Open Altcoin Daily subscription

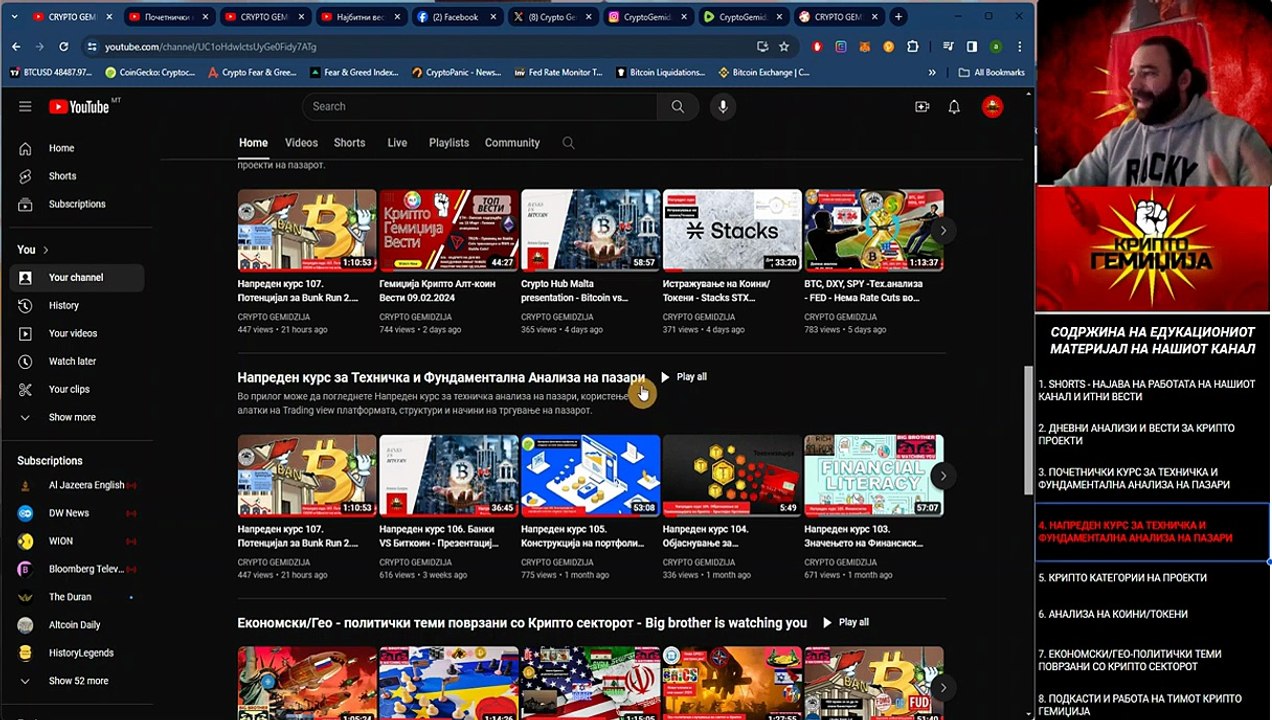76,625
